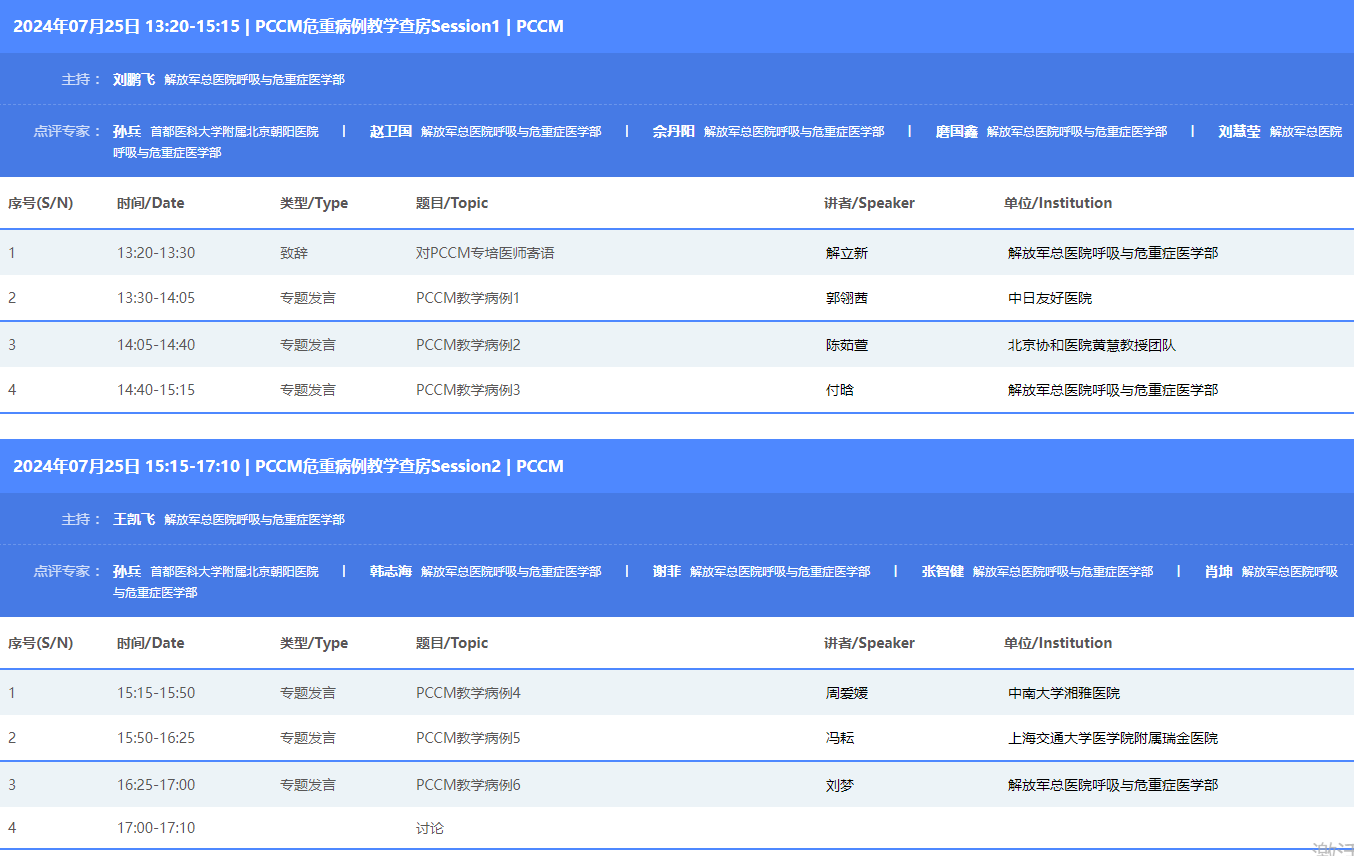Click the 致辞 type cell
This screenshot has height=856, width=1354.
tap(294, 253)
